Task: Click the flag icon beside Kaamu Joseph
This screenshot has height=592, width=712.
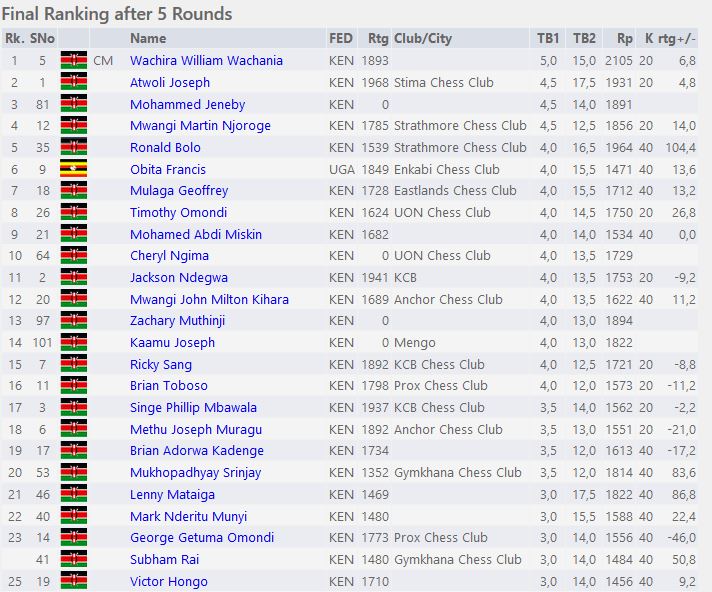Action: click(74, 342)
